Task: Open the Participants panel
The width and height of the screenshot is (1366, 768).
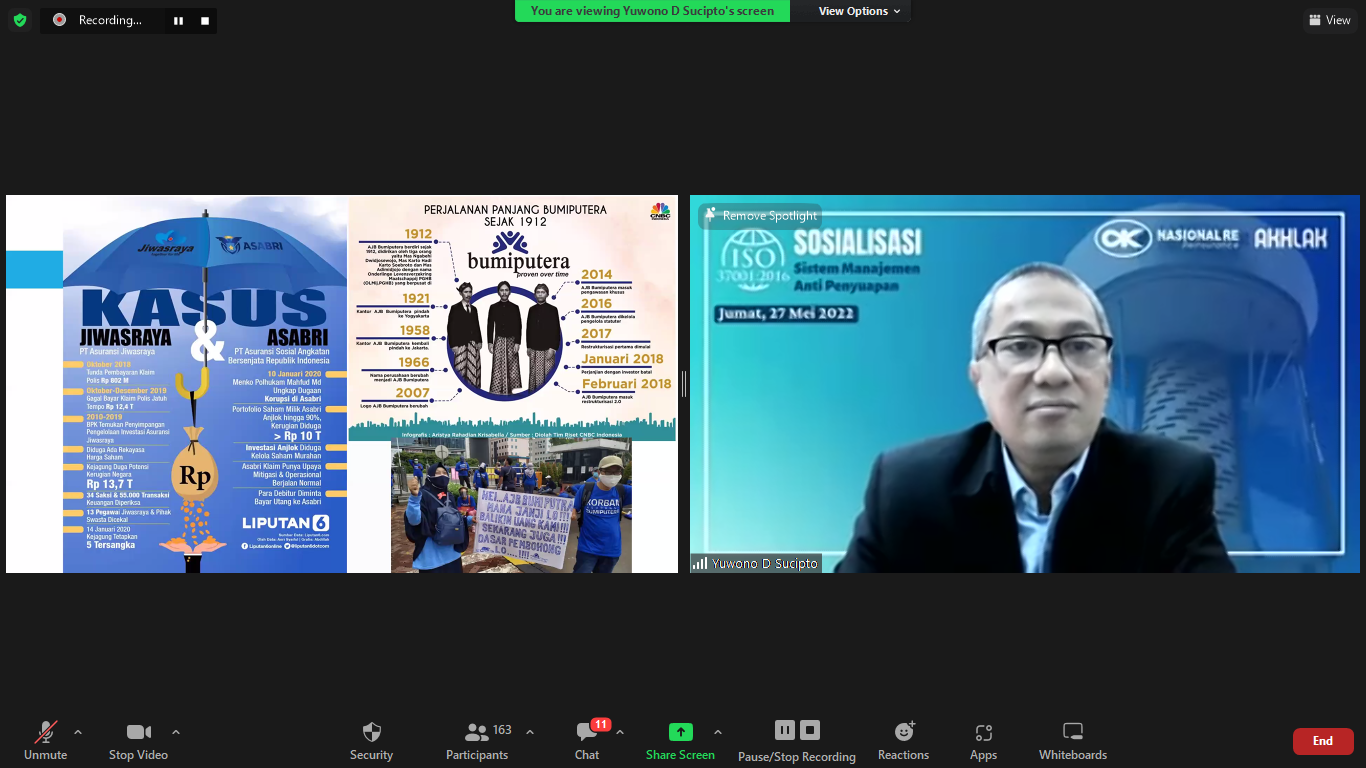Action: coord(478,741)
